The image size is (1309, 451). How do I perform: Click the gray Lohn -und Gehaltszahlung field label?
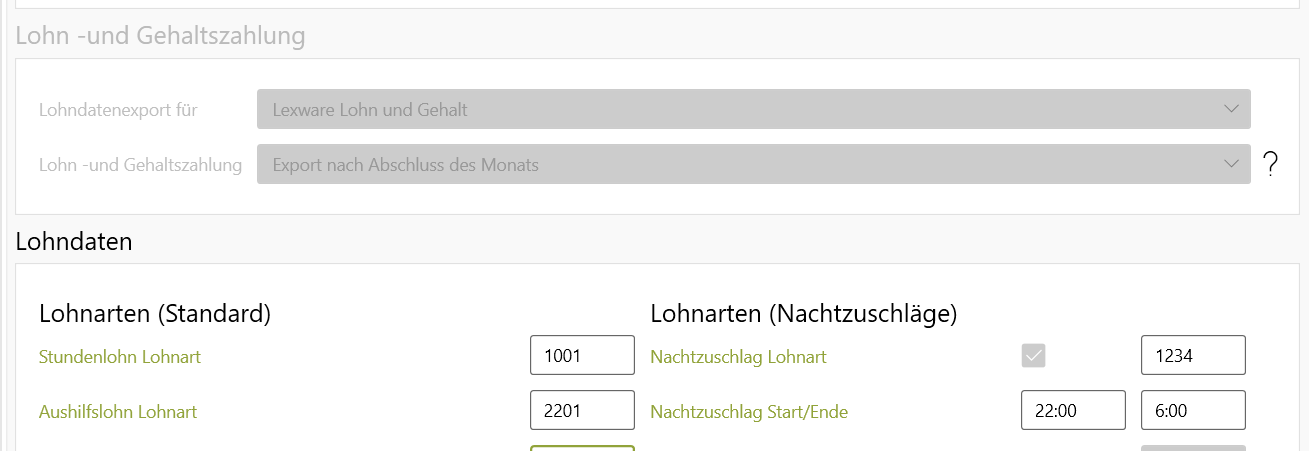click(x=140, y=165)
